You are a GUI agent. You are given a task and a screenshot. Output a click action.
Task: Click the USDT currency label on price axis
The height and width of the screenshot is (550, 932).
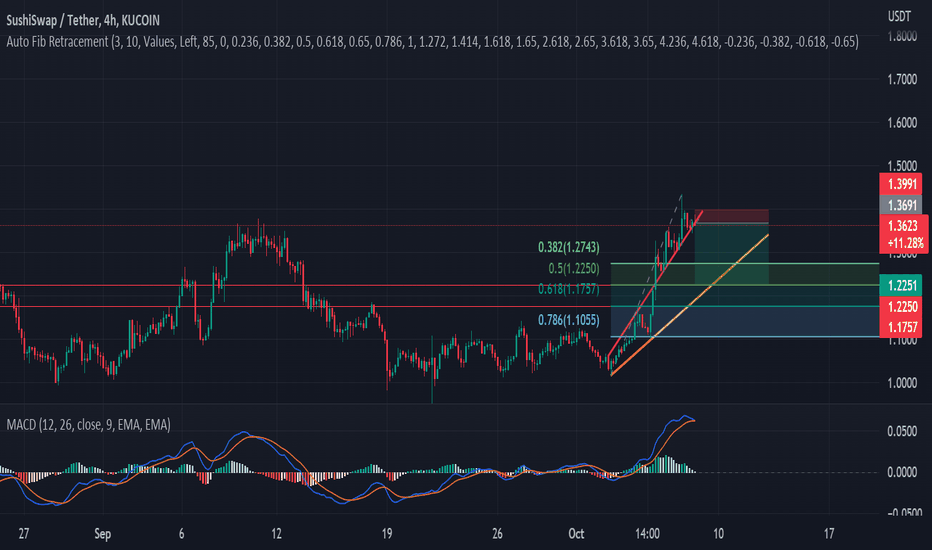pyautogui.click(x=899, y=16)
